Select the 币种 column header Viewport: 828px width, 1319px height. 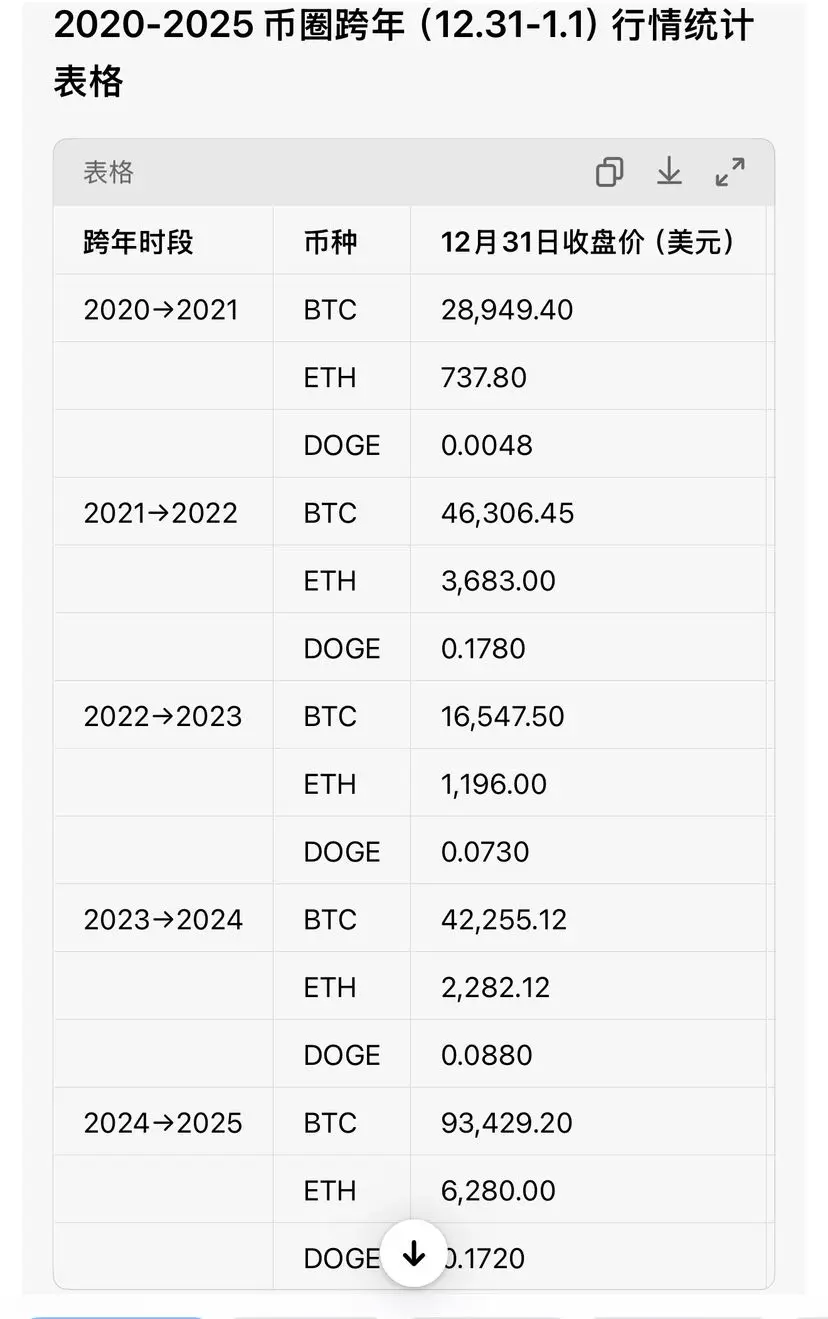click(330, 242)
